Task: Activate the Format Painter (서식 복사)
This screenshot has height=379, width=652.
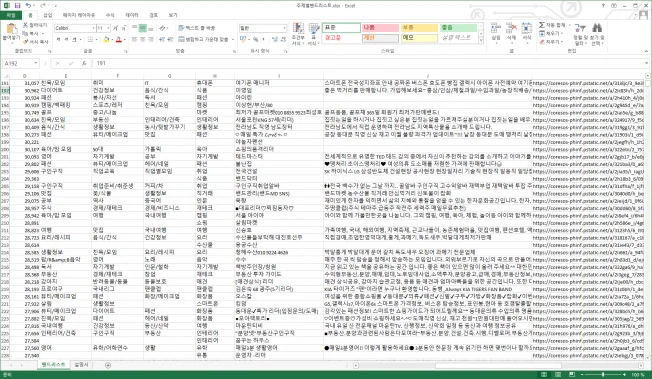Action: (36, 42)
